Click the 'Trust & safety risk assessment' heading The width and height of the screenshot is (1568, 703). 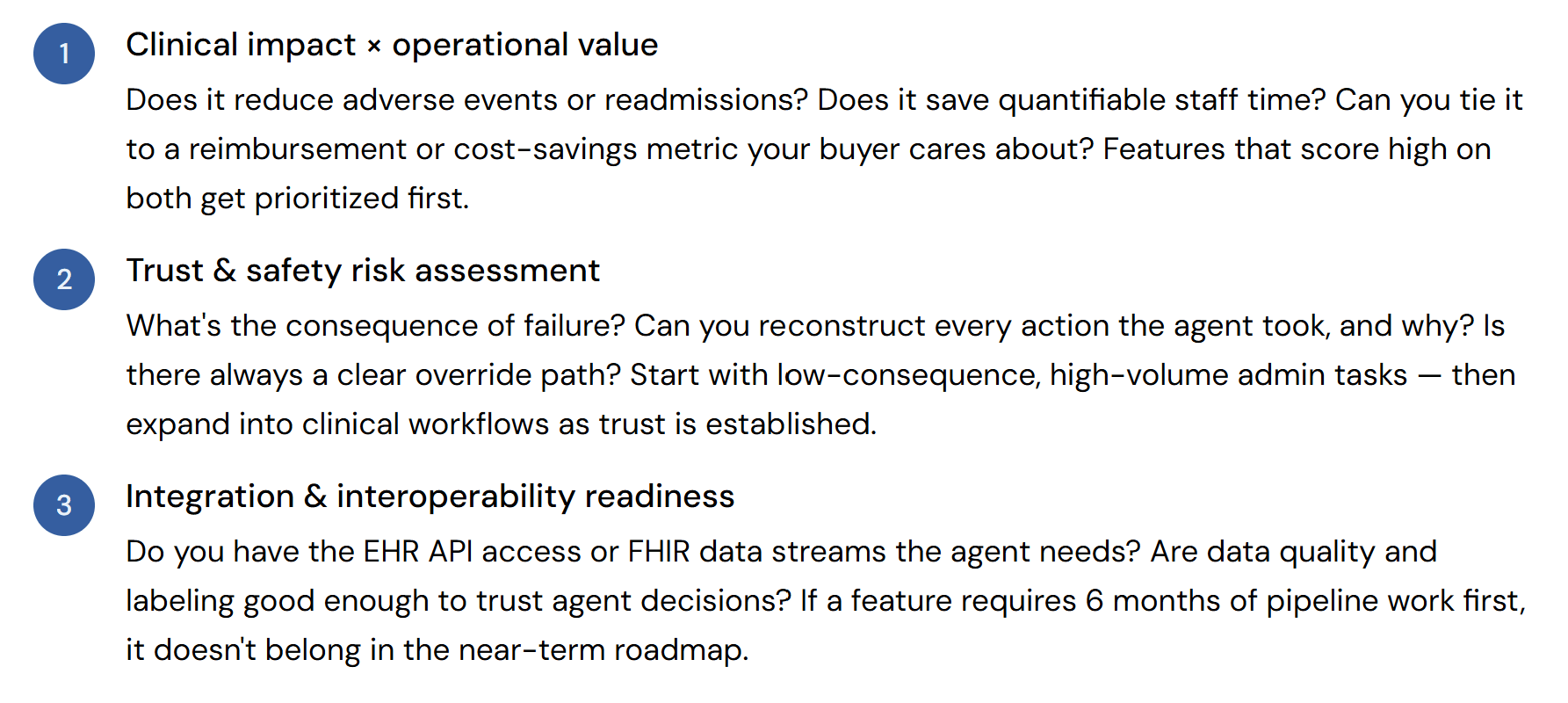363,271
